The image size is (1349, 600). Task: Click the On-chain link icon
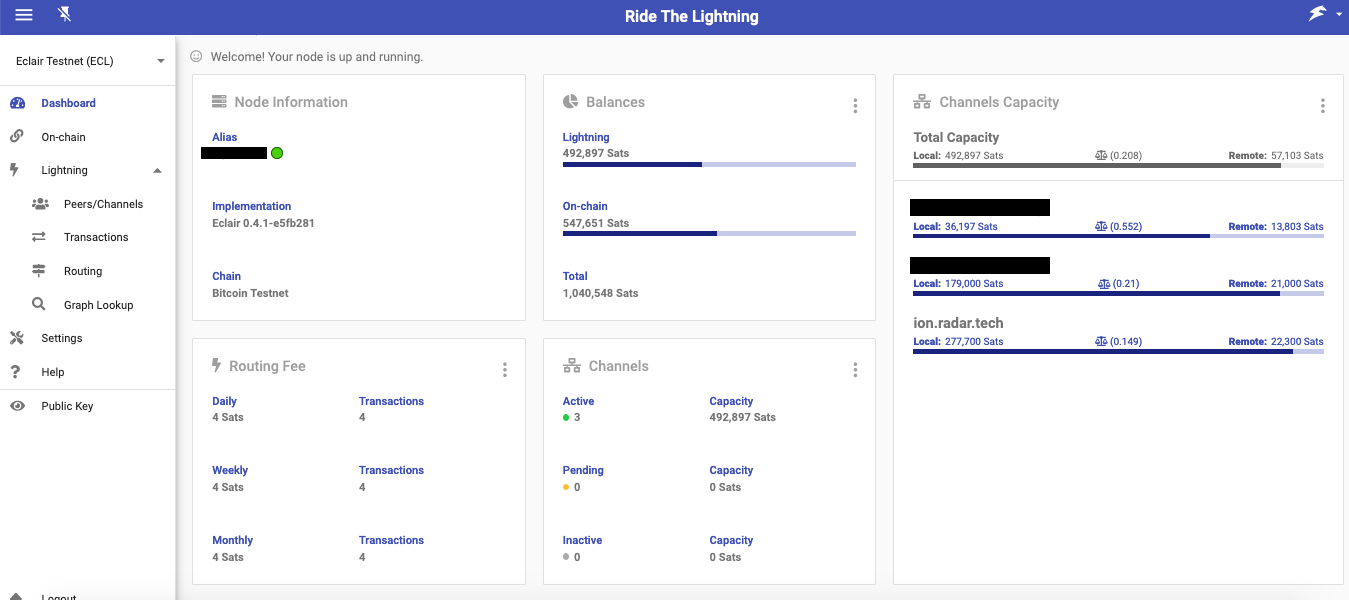16,137
